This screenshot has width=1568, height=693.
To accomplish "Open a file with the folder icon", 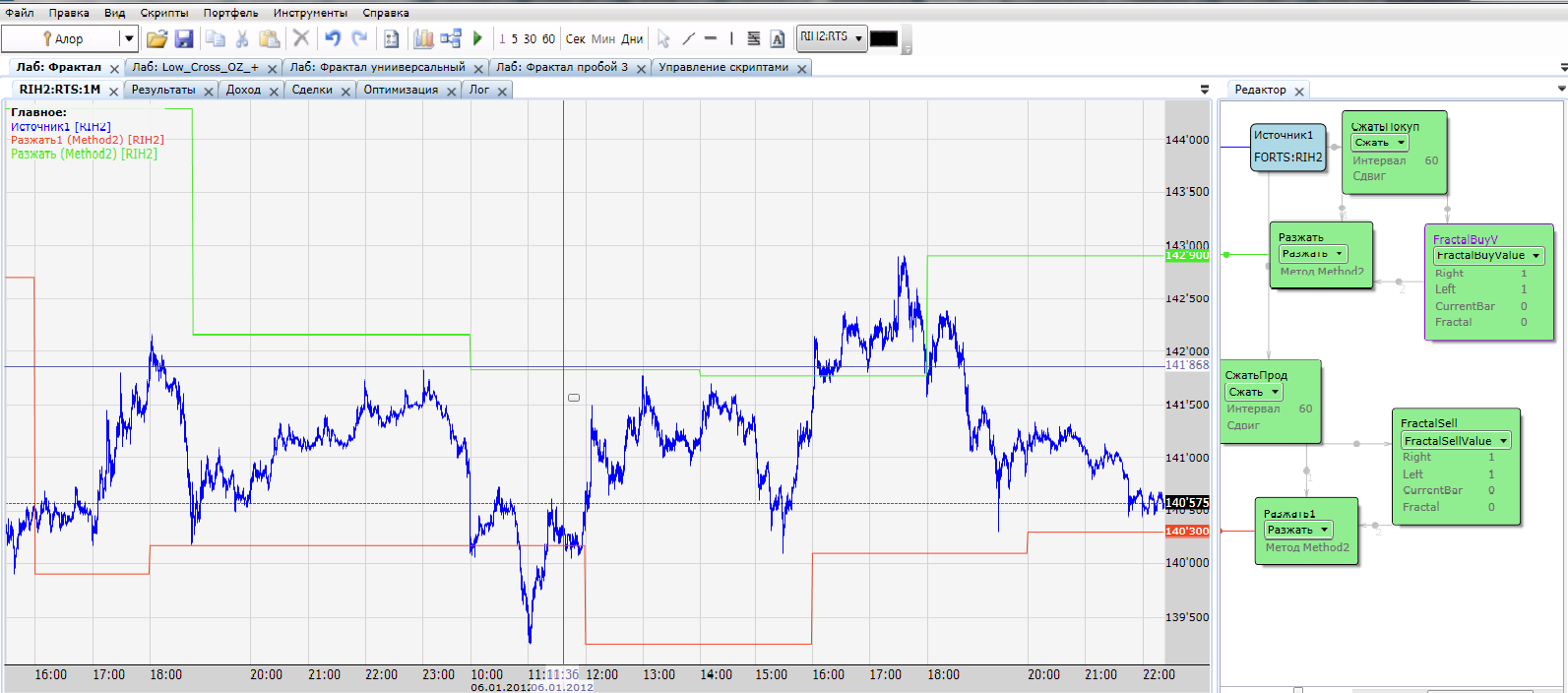I will tap(157, 38).
